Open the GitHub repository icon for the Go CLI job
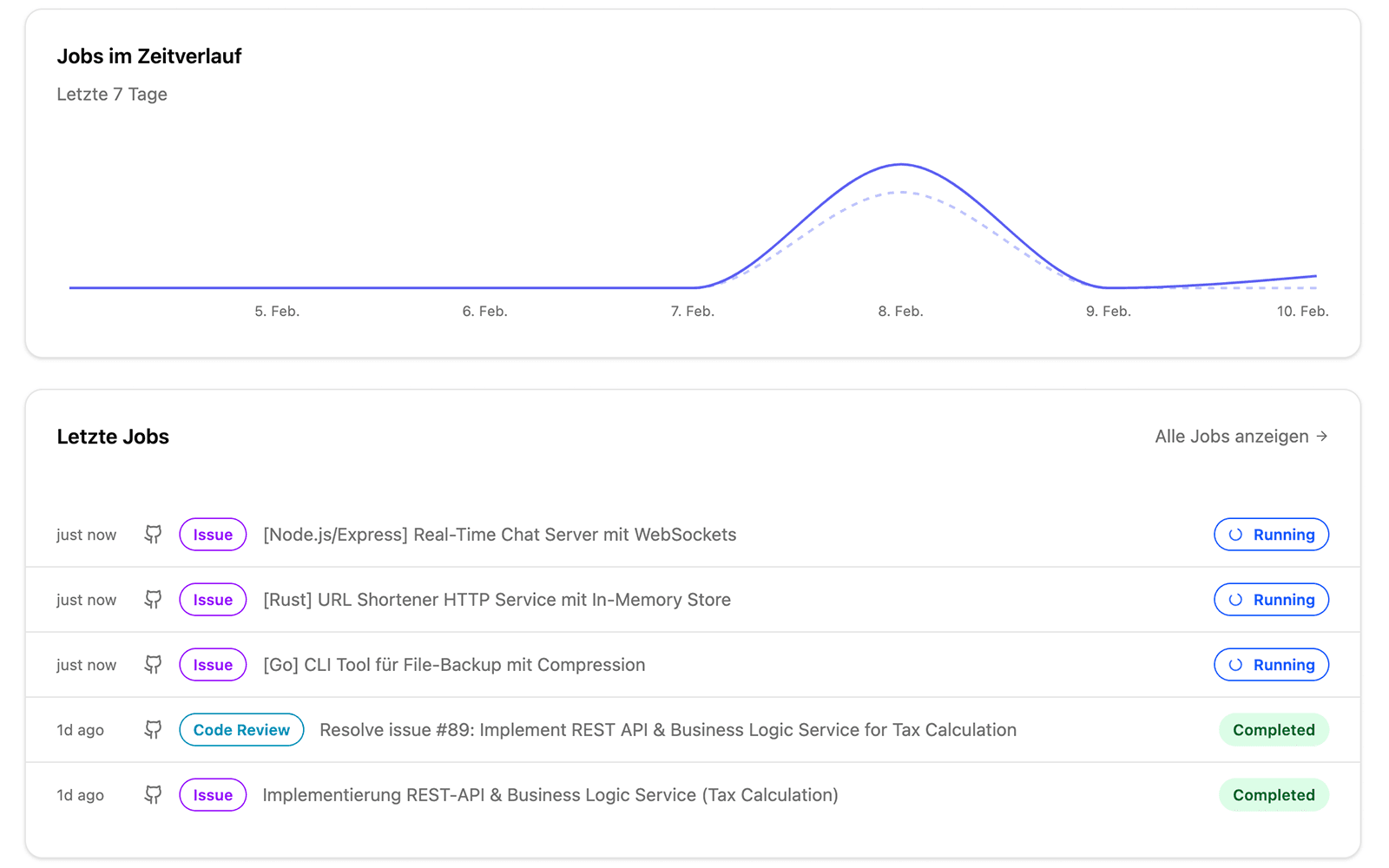Image resolution: width=1389 pixels, height=868 pixels. (153, 665)
